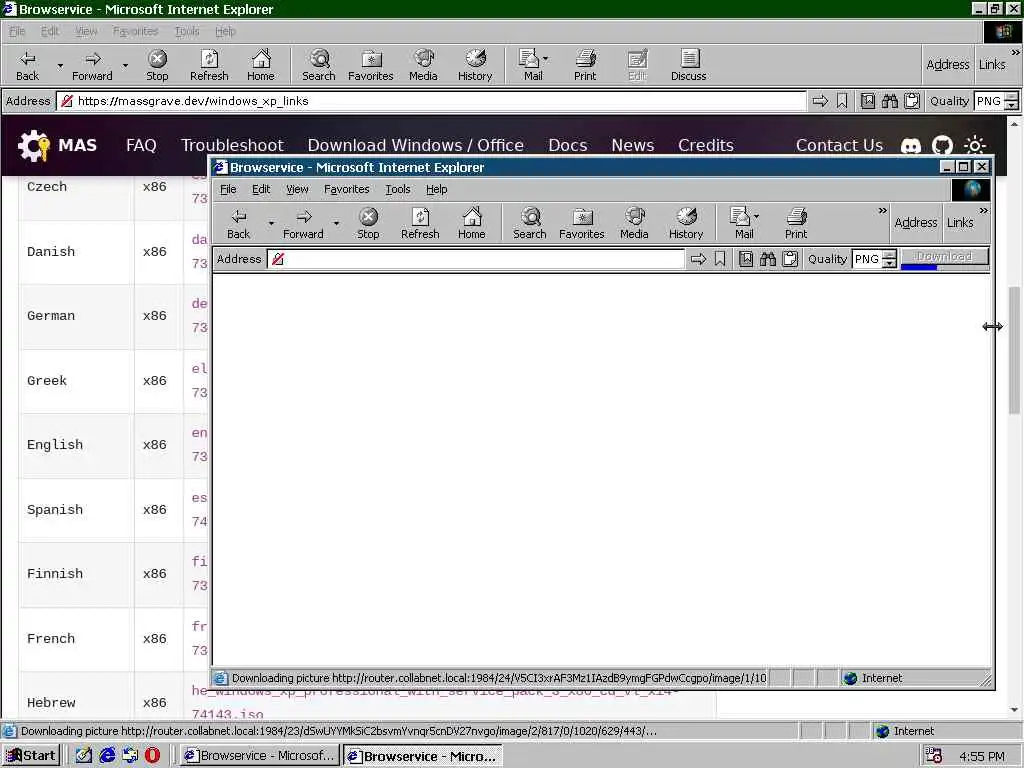Click Search in the front browser window
The height and width of the screenshot is (768, 1024).
(x=530, y=223)
